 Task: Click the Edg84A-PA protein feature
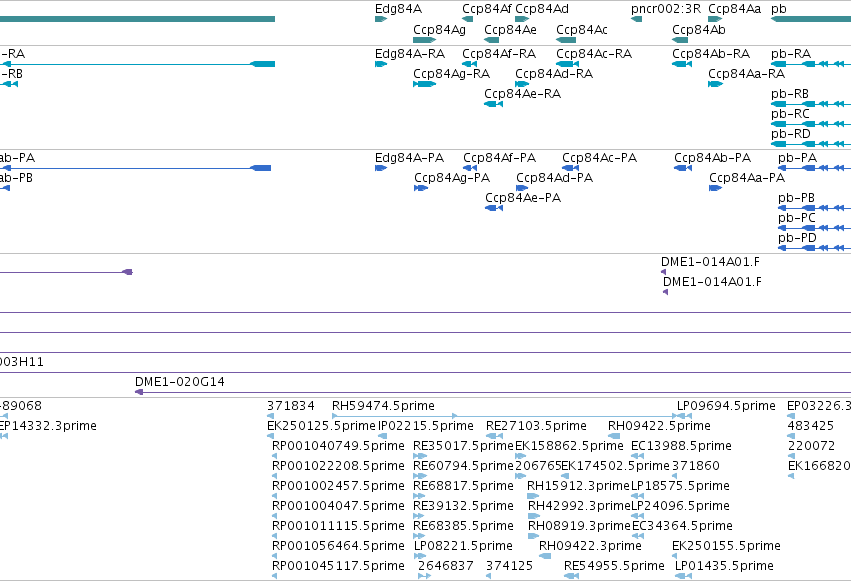[x=380, y=168]
